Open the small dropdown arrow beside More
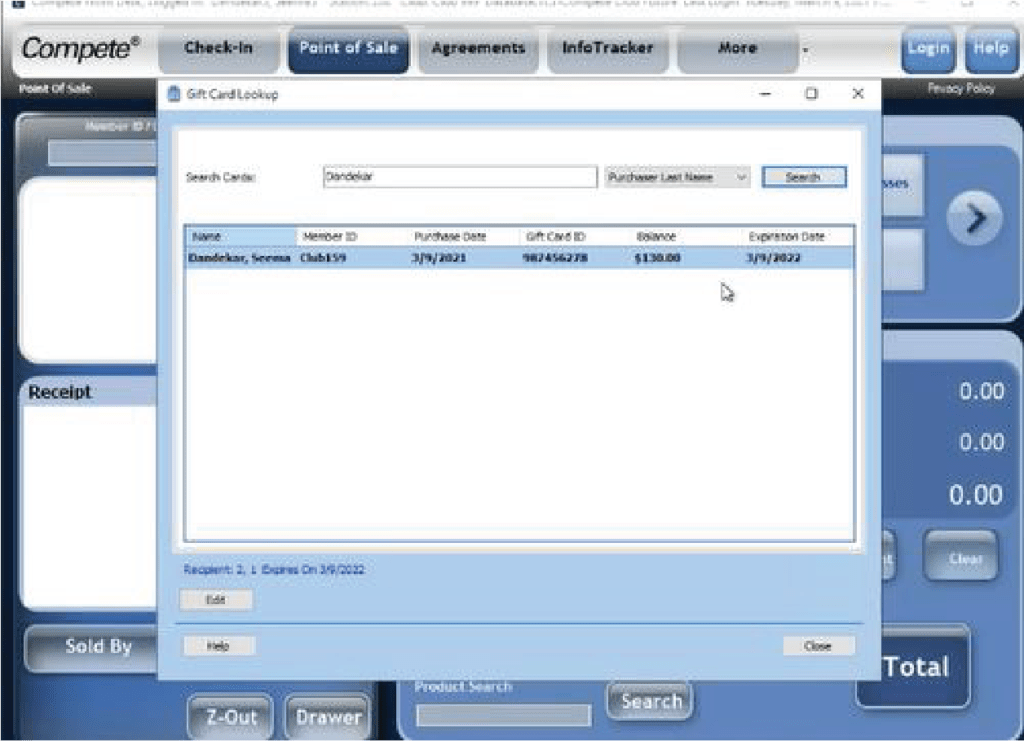The height and width of the screenshot is (741, 1024). (x=805, y=50)
